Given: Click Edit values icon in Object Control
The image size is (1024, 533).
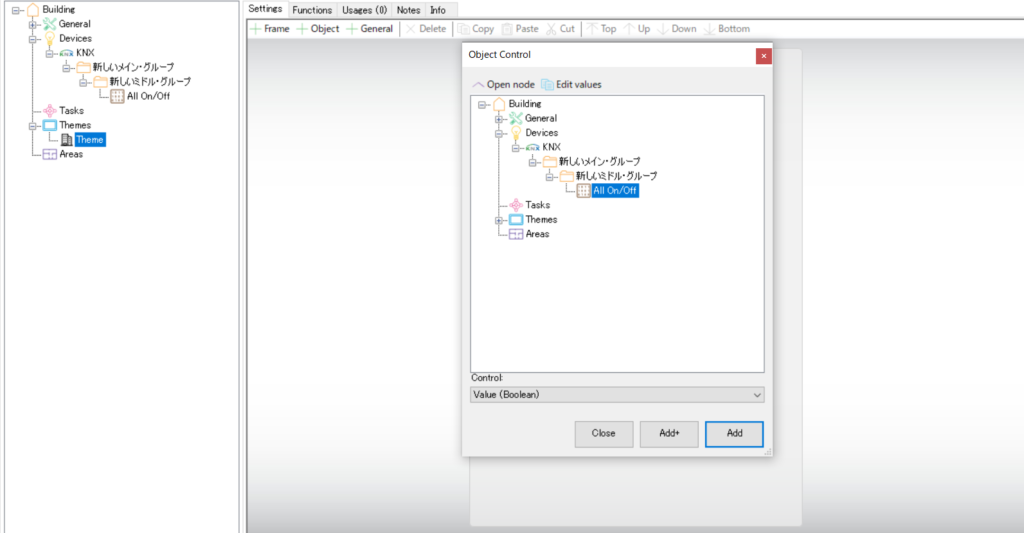Looking at the screenshot, I should pyautogui.click(x=547, y=85).
